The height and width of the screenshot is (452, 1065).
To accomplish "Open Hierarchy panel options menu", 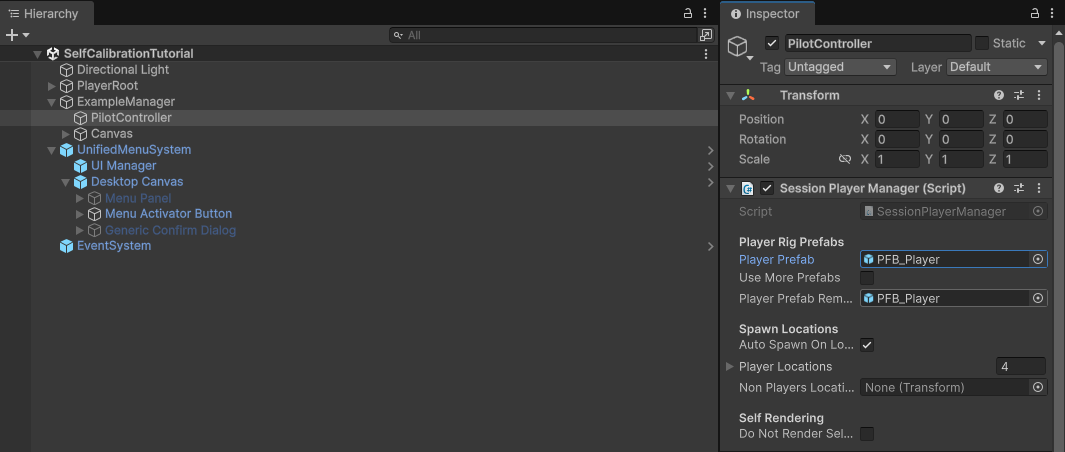I will pyautogui.click(x=706, y=13).
